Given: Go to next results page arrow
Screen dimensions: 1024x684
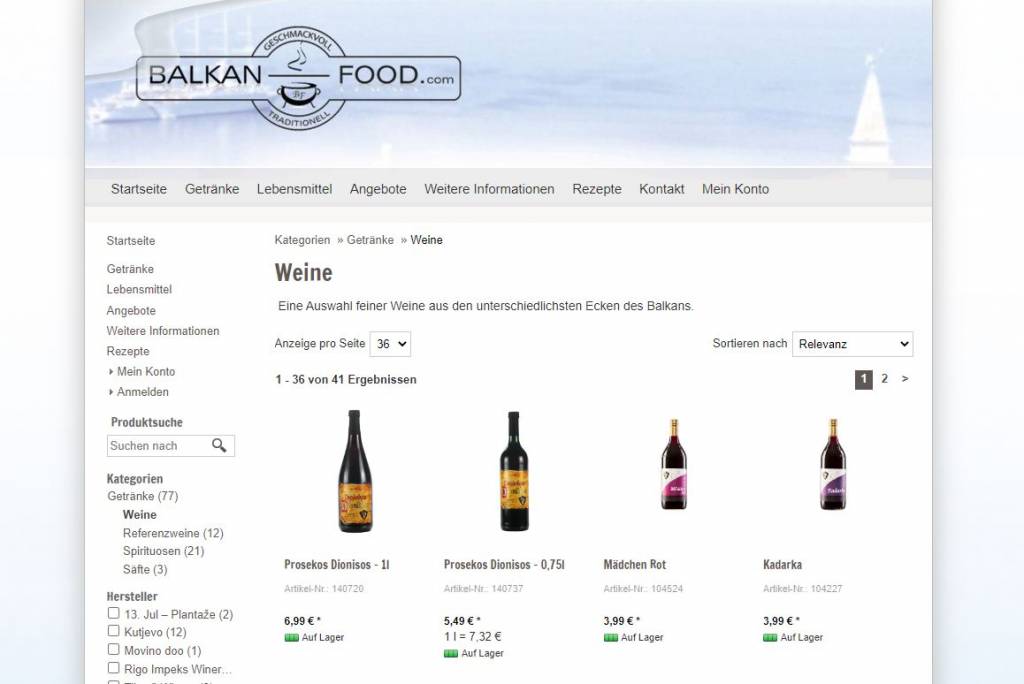Looking at the screenshot, I should point(904,379).
